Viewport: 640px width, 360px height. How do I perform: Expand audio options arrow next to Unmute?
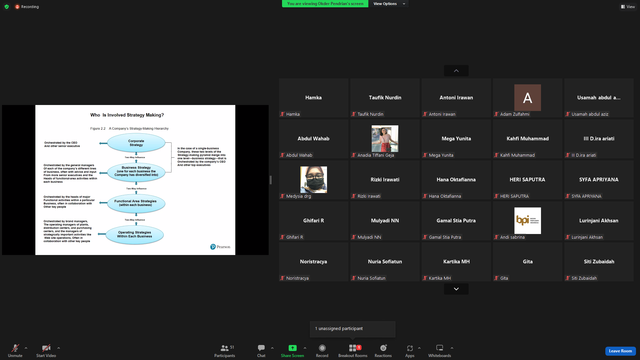(26, 348)
